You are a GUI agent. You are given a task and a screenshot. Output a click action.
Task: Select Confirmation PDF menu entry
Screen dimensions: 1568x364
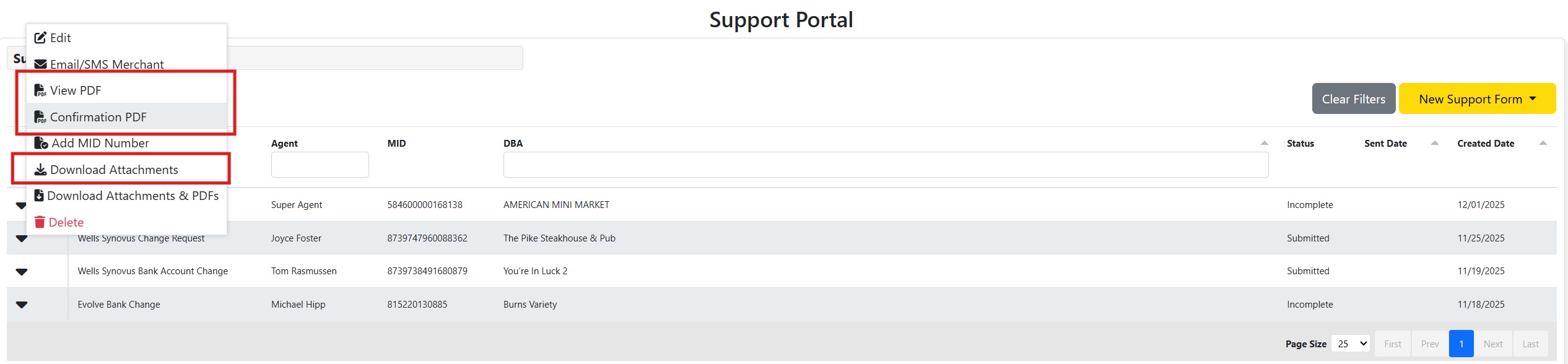126,117
